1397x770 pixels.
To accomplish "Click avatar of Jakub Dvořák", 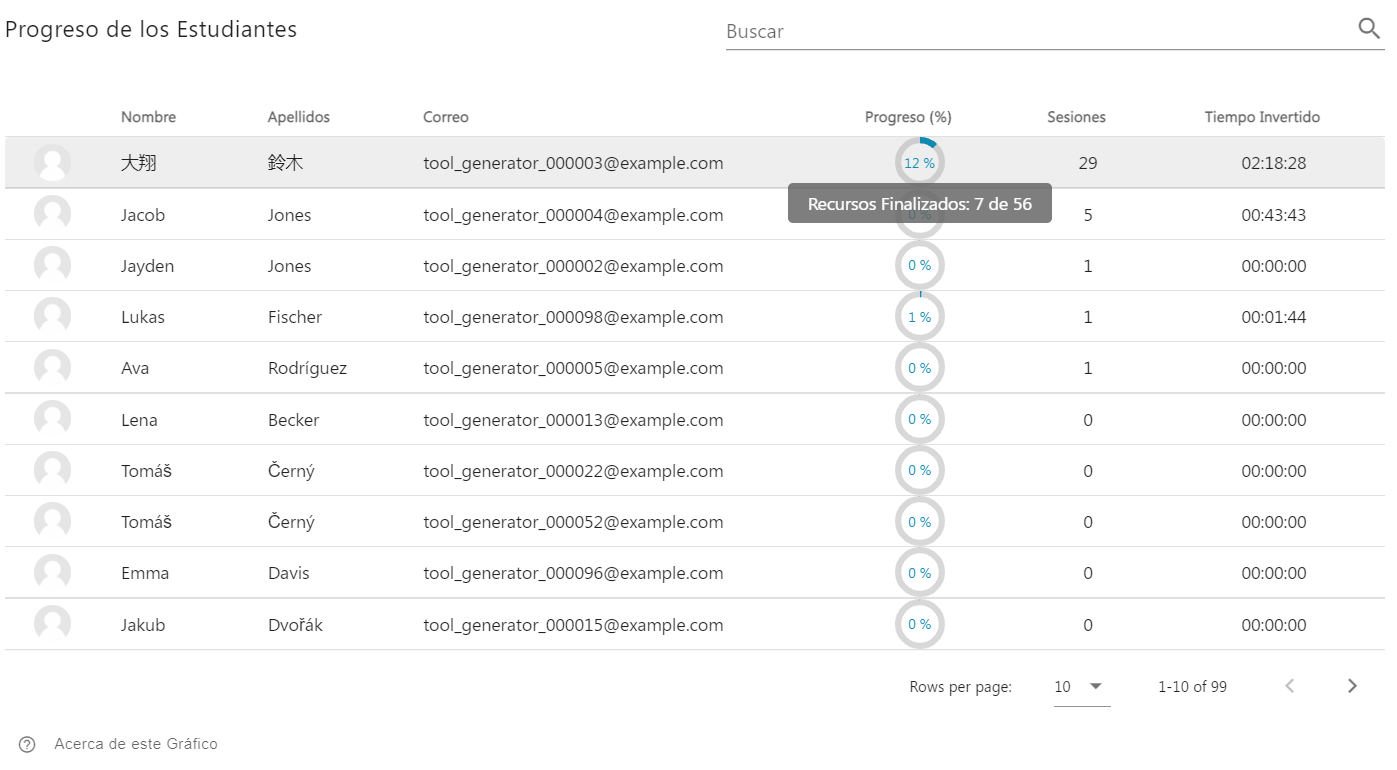I will click(52, 624).
